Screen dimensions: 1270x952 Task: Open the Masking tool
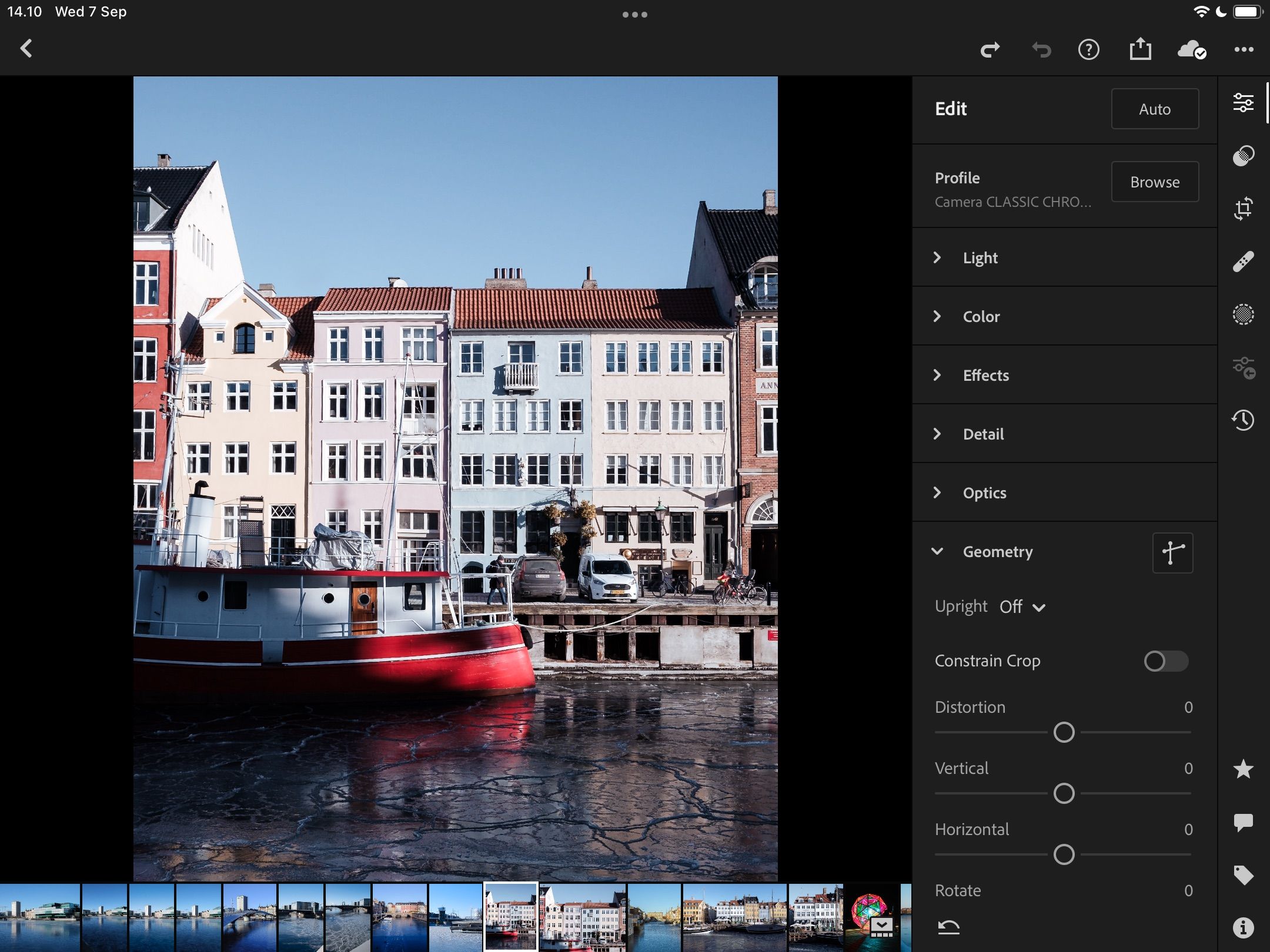(1243, 314)
